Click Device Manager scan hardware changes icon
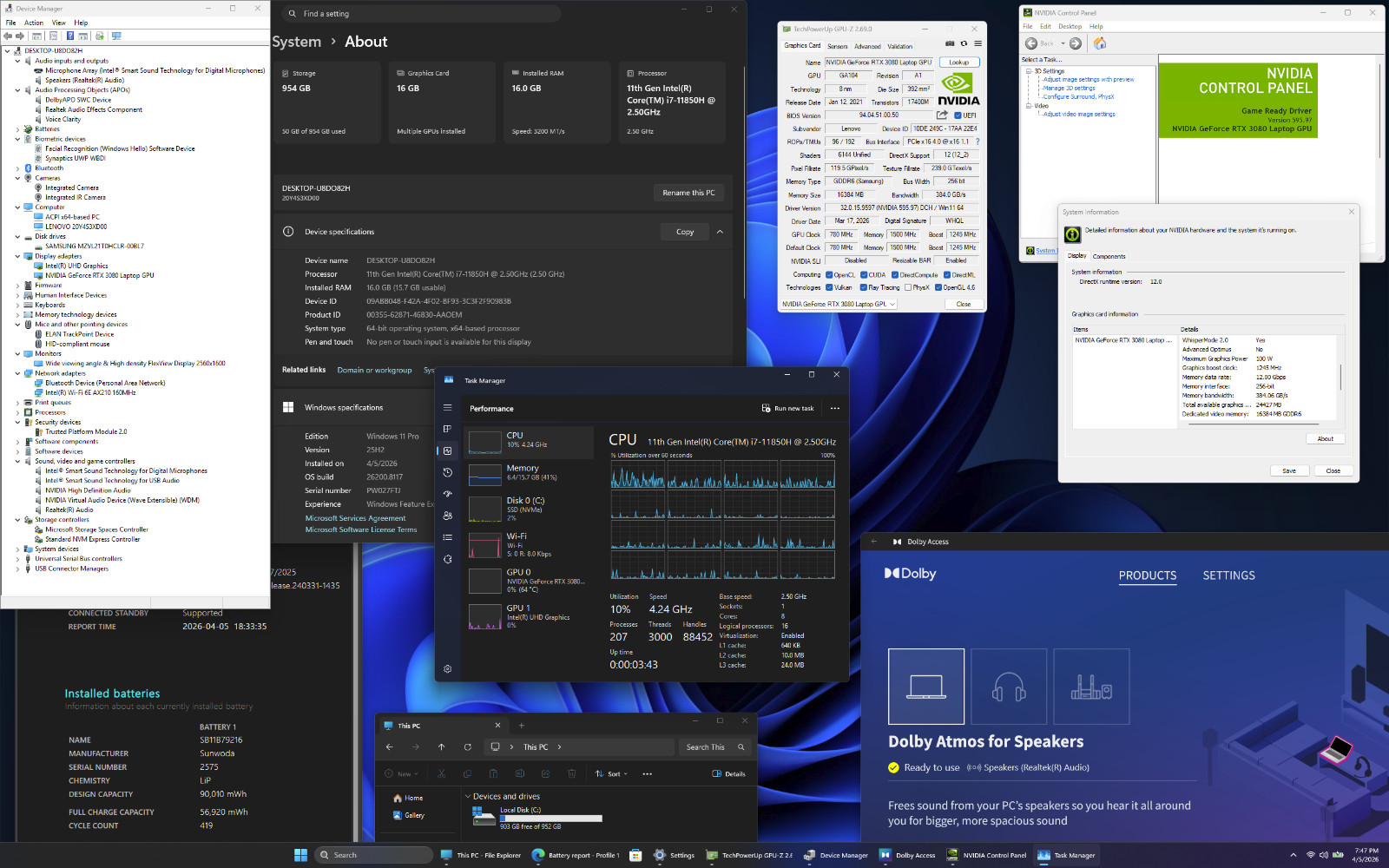The width and height of the screenshot is (1389, 868). point(116,36)
